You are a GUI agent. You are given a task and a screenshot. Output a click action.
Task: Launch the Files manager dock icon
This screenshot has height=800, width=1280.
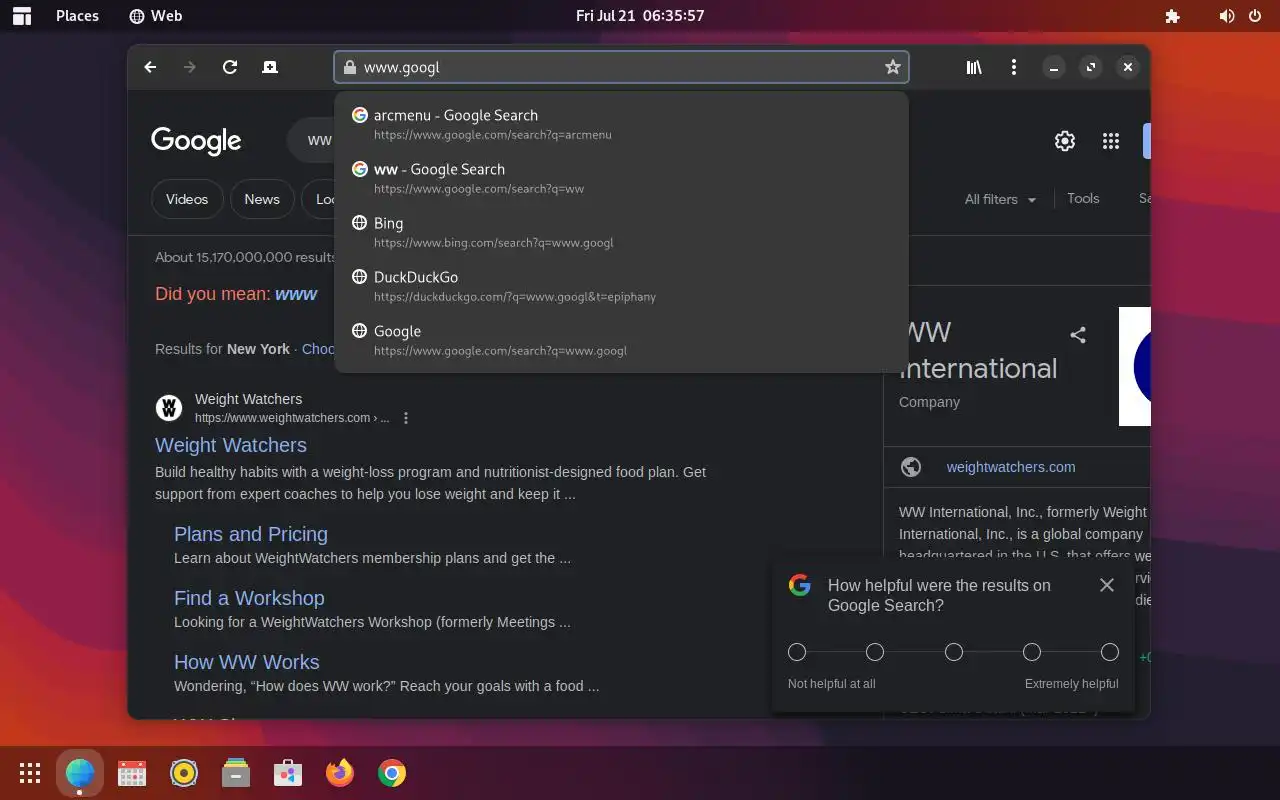click(236, 773)
